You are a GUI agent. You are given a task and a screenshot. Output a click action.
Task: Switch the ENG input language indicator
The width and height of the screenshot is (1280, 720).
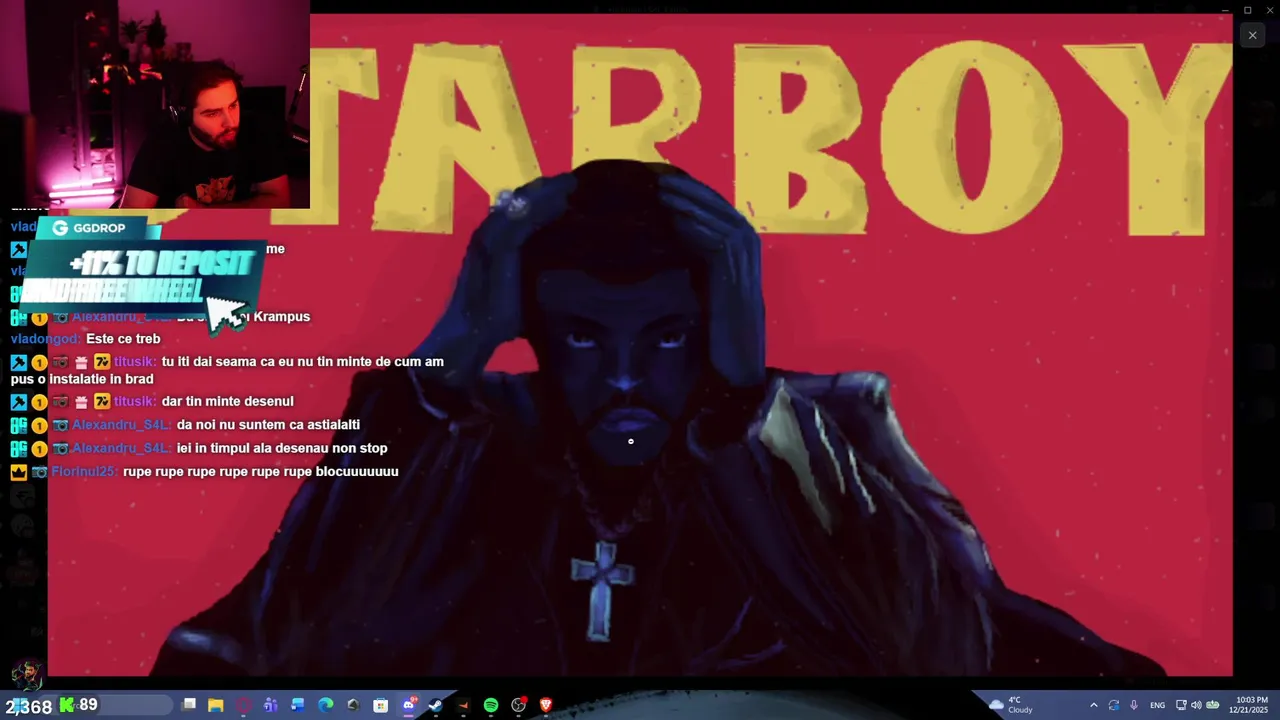click(x=1157, y=705)
